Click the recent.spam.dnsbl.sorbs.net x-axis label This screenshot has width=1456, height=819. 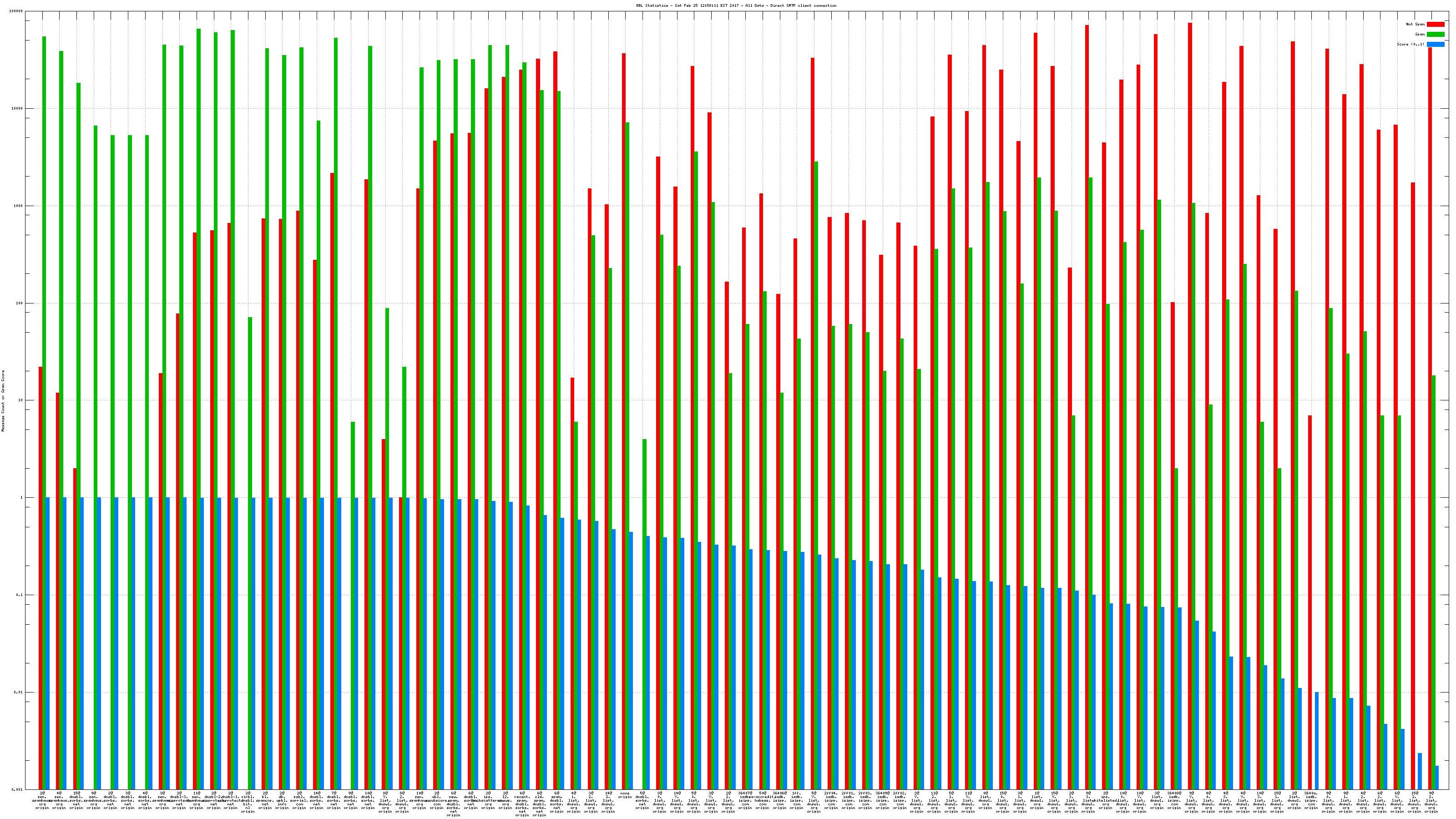pos(522,804)
